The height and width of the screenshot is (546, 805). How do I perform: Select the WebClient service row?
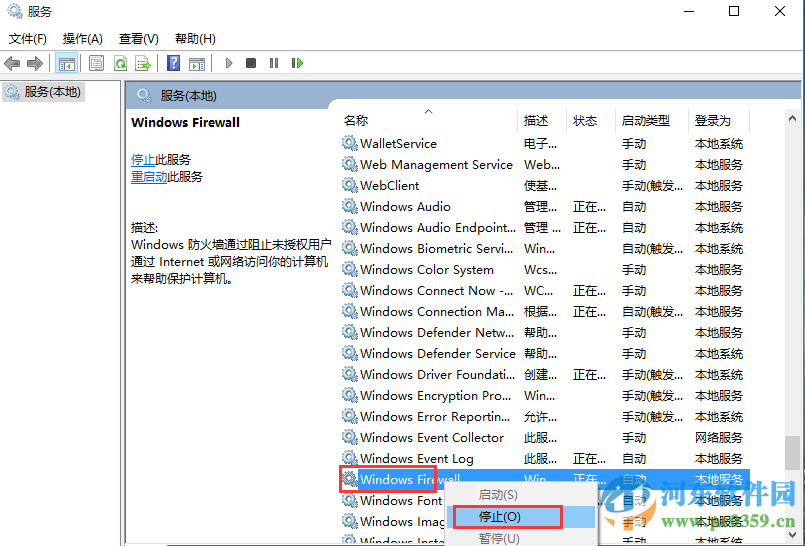coord(544,186)
